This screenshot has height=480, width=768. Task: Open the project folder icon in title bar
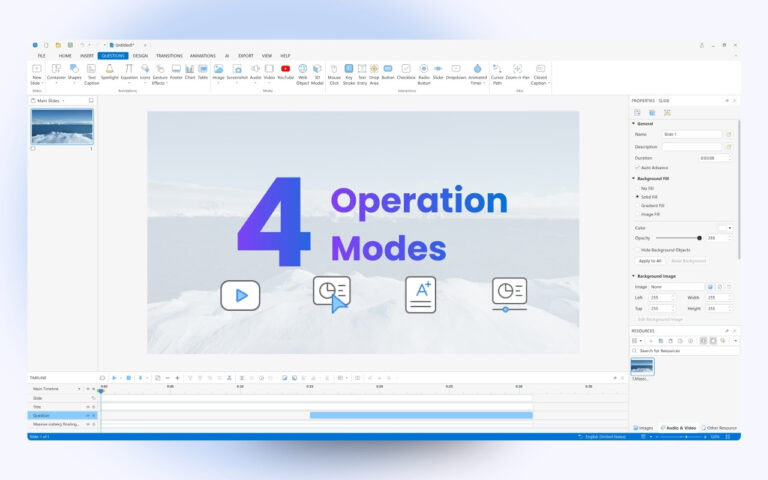pos(58,45)
